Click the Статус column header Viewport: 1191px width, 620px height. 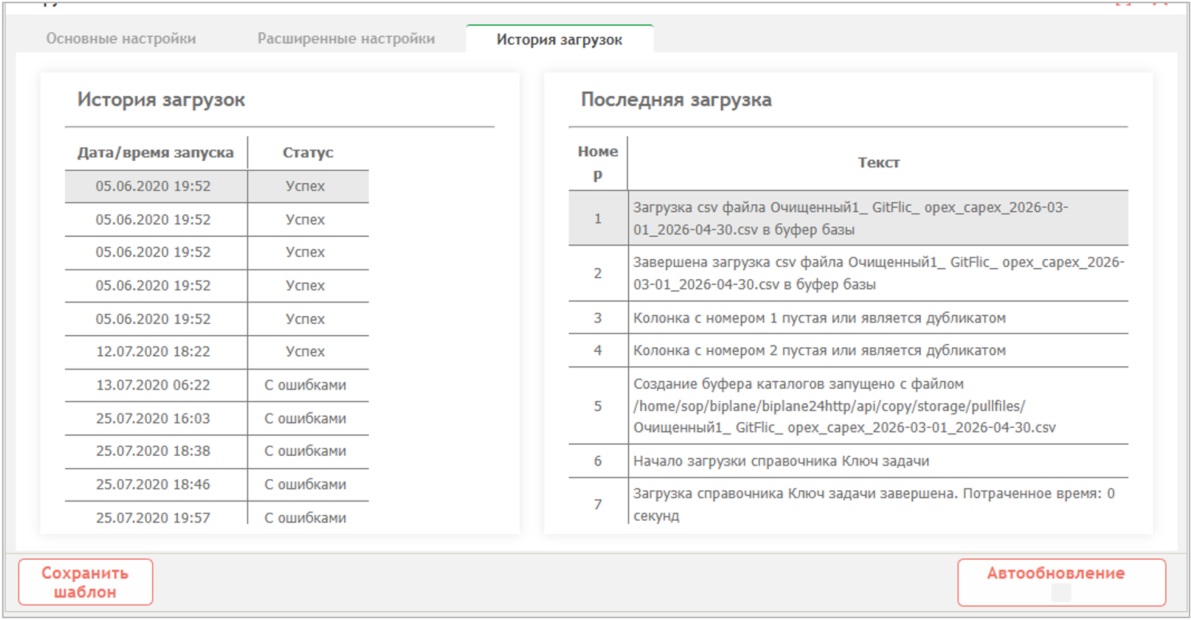click(x=308, y=153)
